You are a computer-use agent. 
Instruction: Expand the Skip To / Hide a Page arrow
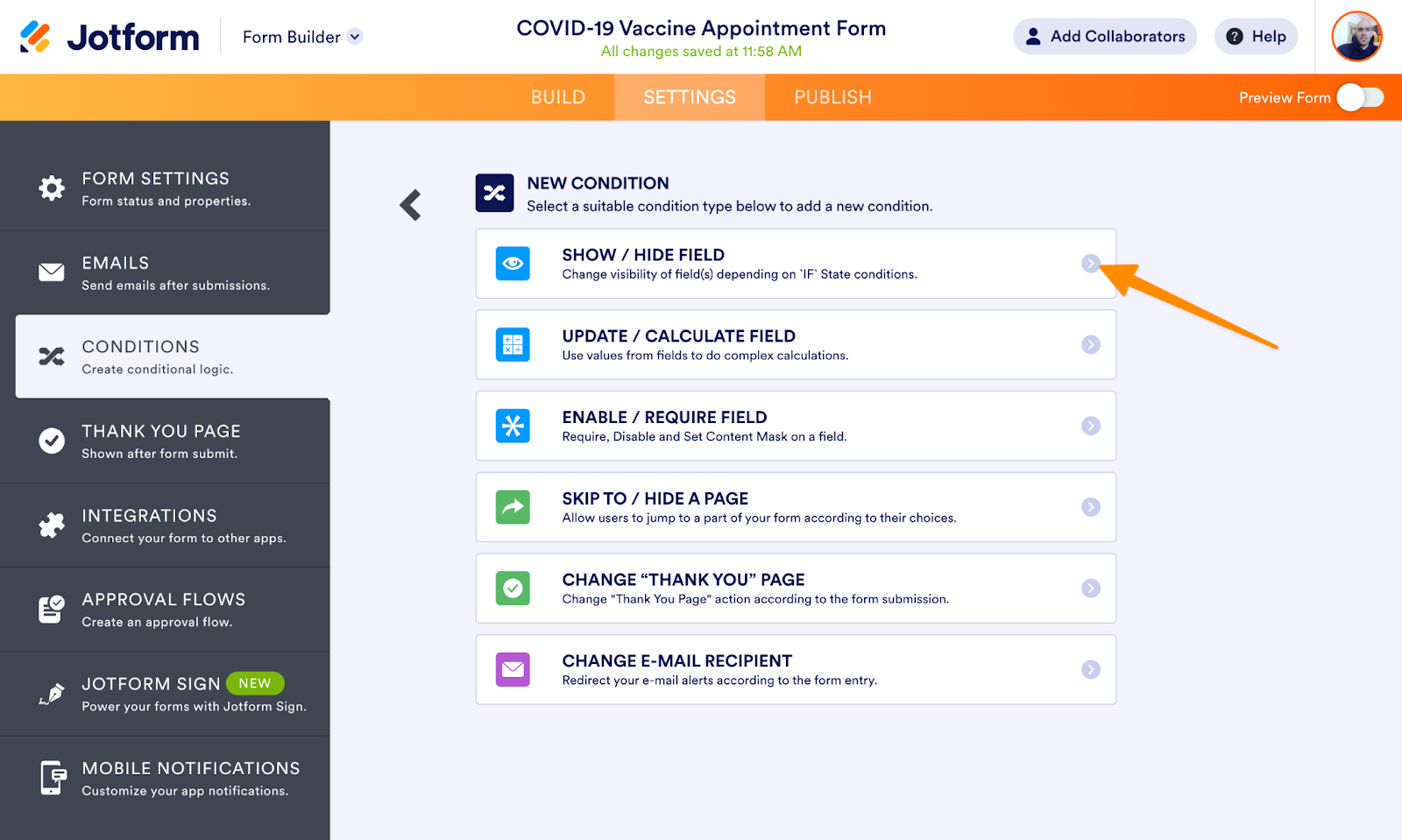[1090, 507]
